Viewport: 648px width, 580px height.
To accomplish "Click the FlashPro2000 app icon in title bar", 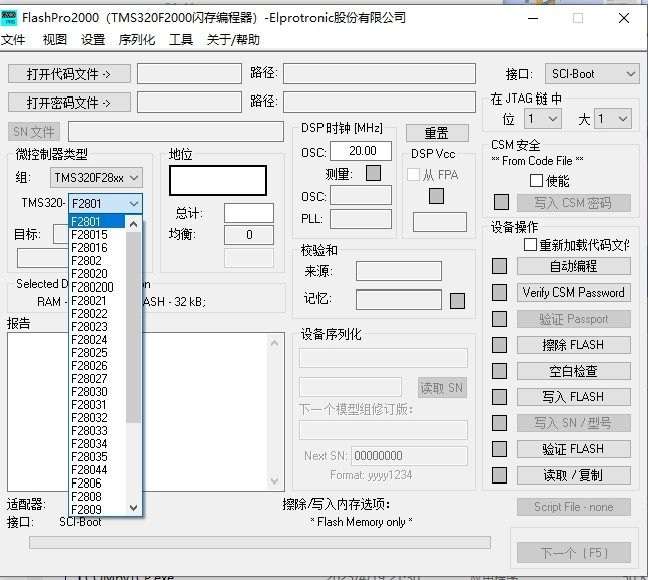I will point(9,18).
